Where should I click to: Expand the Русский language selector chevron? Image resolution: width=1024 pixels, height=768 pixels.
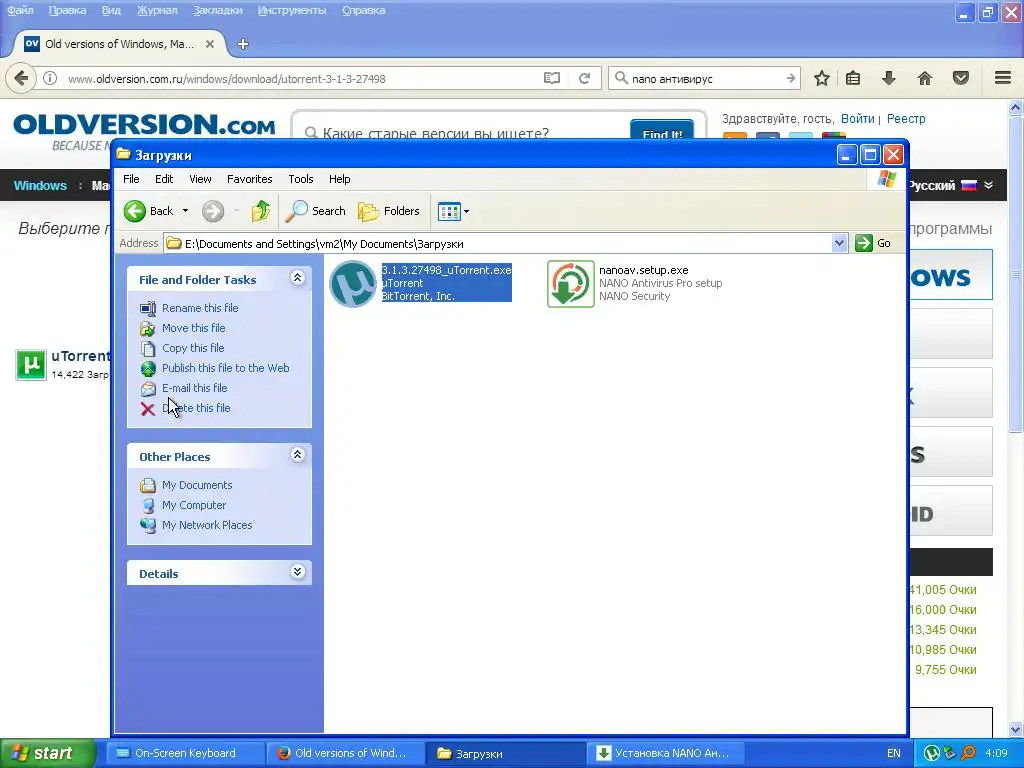pyautogui.click(x=989, y=185)
